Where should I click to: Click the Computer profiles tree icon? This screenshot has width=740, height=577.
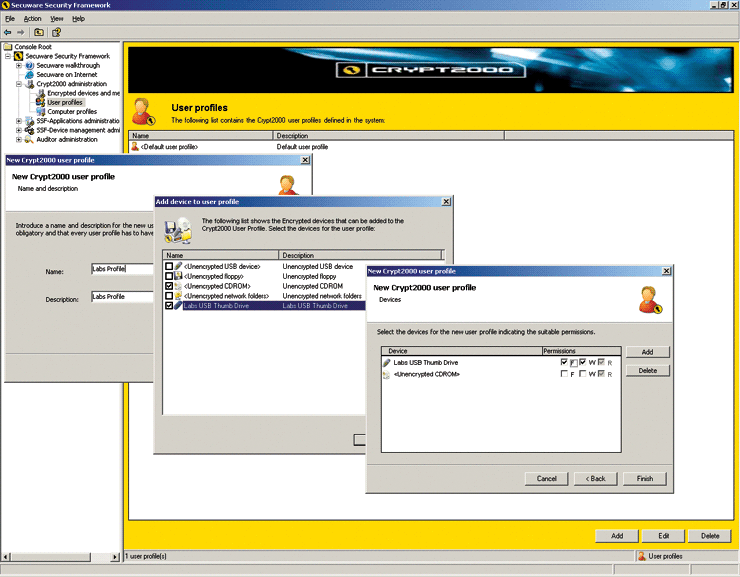[x=40, y=112]
